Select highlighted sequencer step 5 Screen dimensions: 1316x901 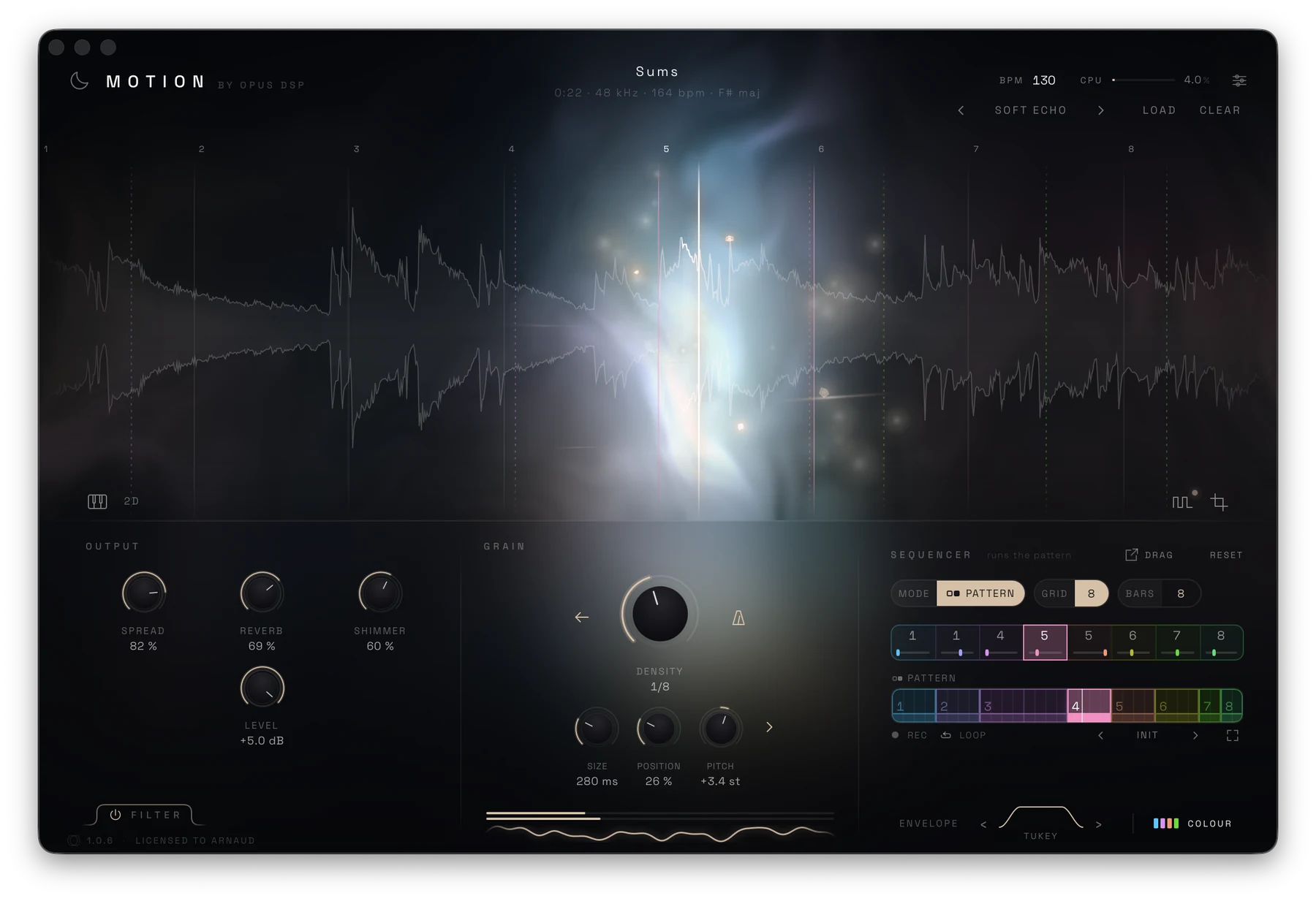pyautogui.click(x=1045, y=642)
